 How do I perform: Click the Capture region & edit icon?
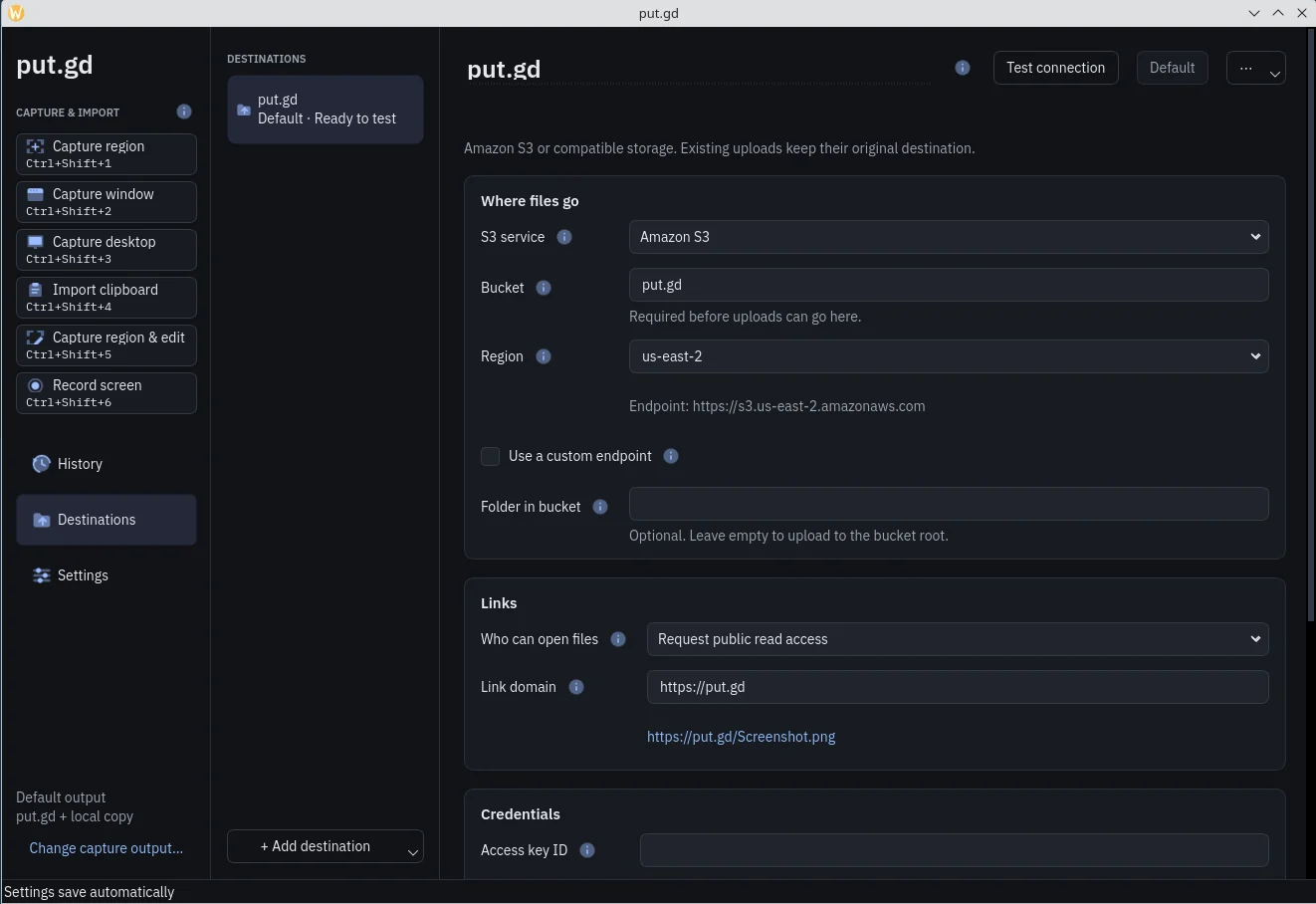tap(35, 338)
